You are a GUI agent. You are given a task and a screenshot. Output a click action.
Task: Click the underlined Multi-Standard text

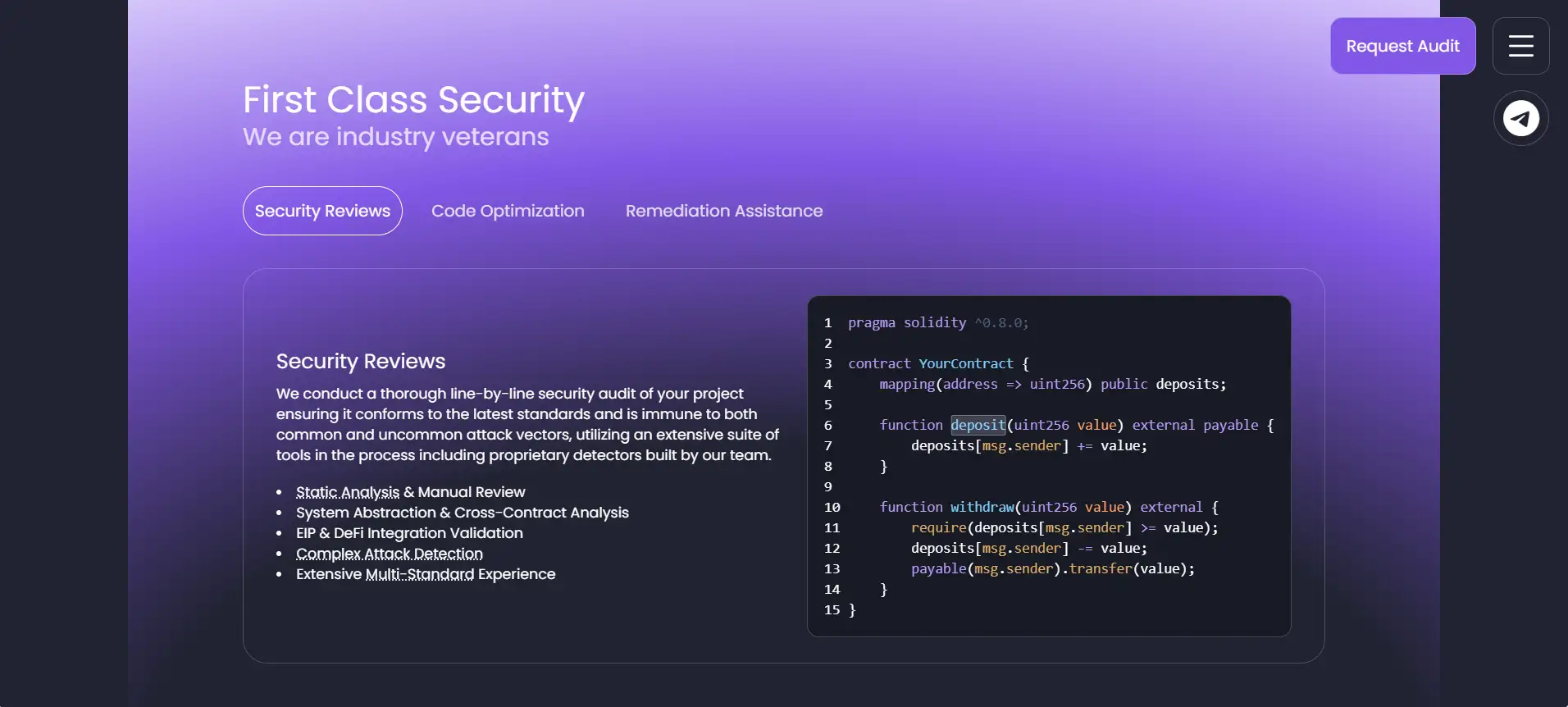click(x=419, y=574)
